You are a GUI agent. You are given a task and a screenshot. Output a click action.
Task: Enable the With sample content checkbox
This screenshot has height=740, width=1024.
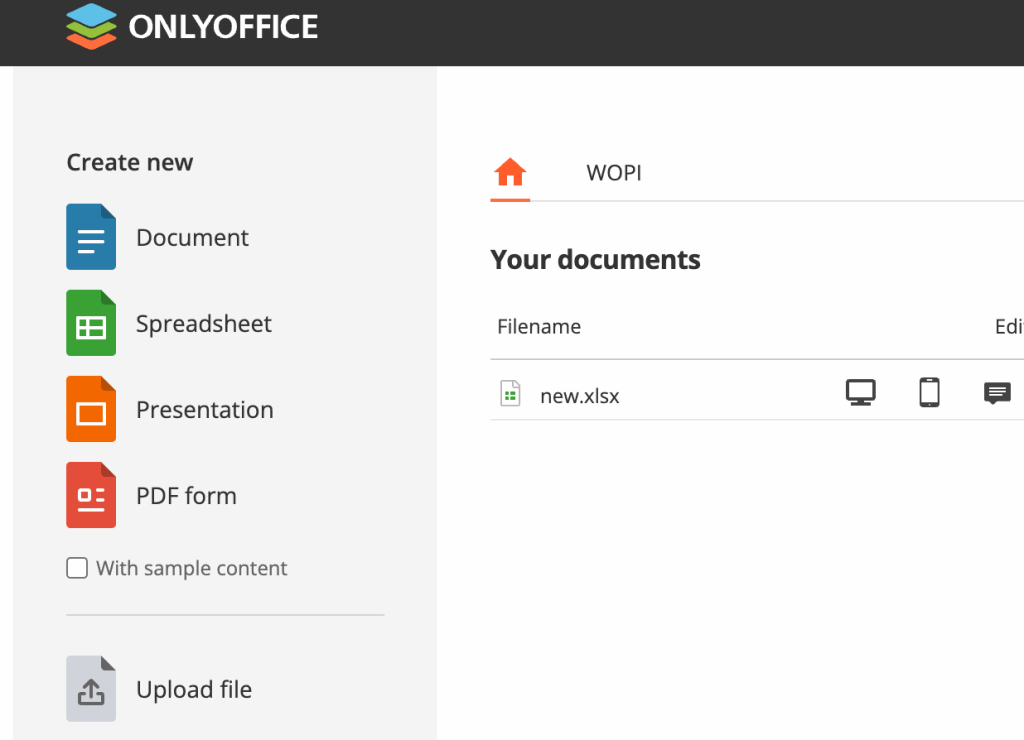[77, 568]
